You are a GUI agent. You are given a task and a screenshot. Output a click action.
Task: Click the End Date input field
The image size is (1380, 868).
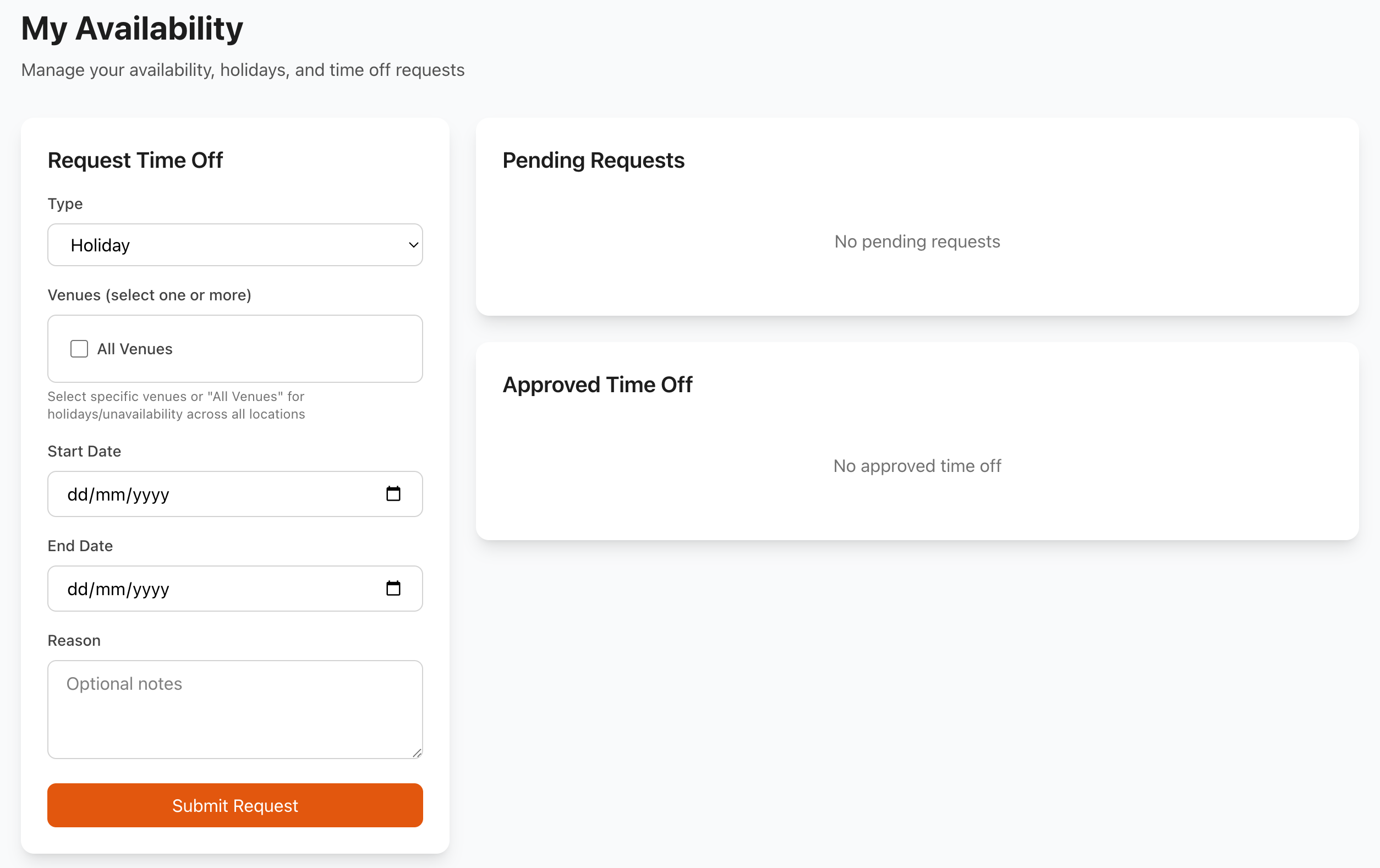coord(201,588)
